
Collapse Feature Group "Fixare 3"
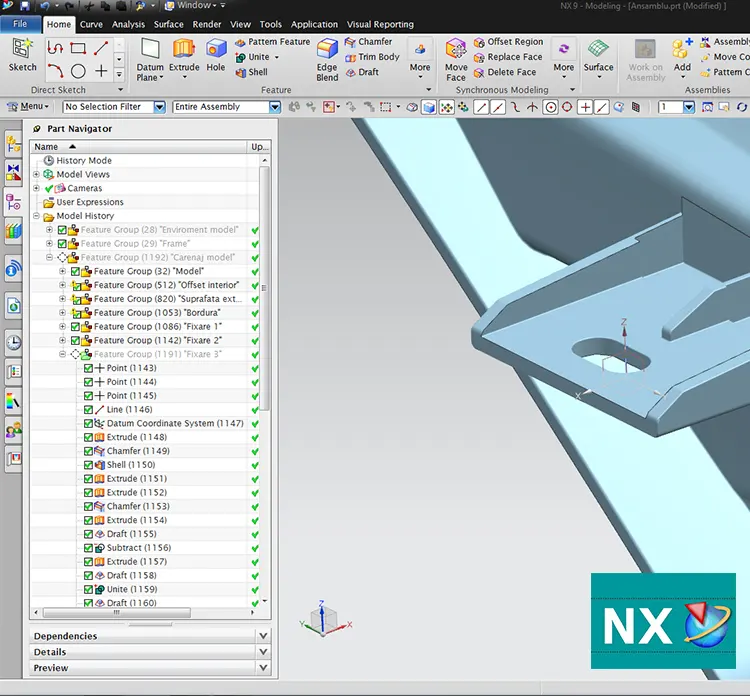pos(62,354)
